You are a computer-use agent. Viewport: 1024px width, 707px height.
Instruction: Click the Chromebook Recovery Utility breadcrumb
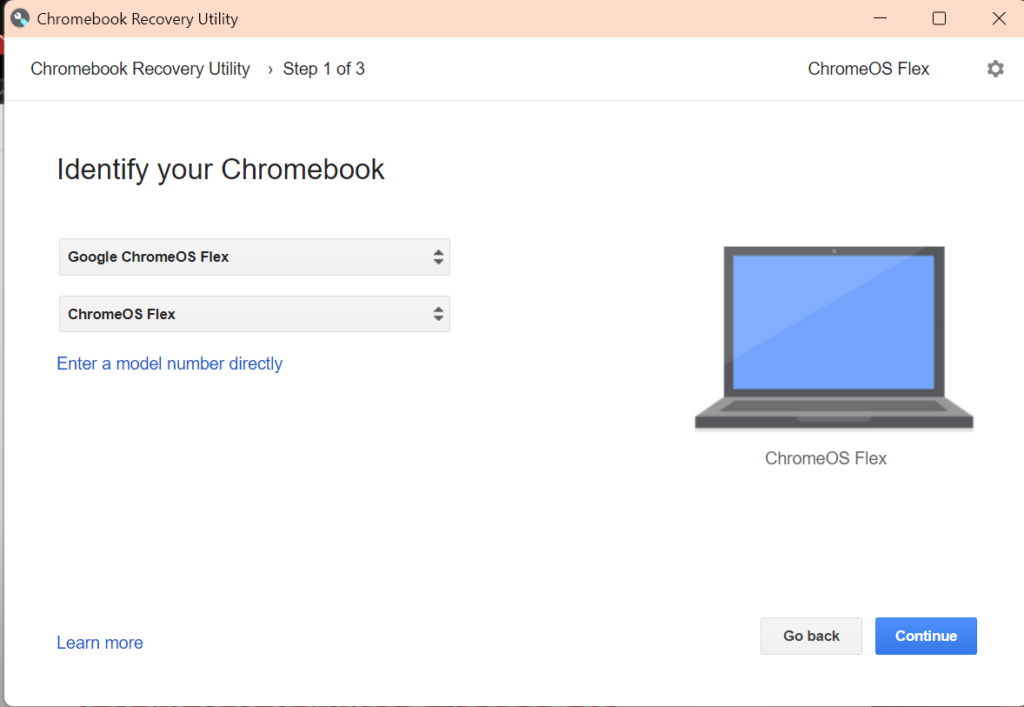click(140, 69)
